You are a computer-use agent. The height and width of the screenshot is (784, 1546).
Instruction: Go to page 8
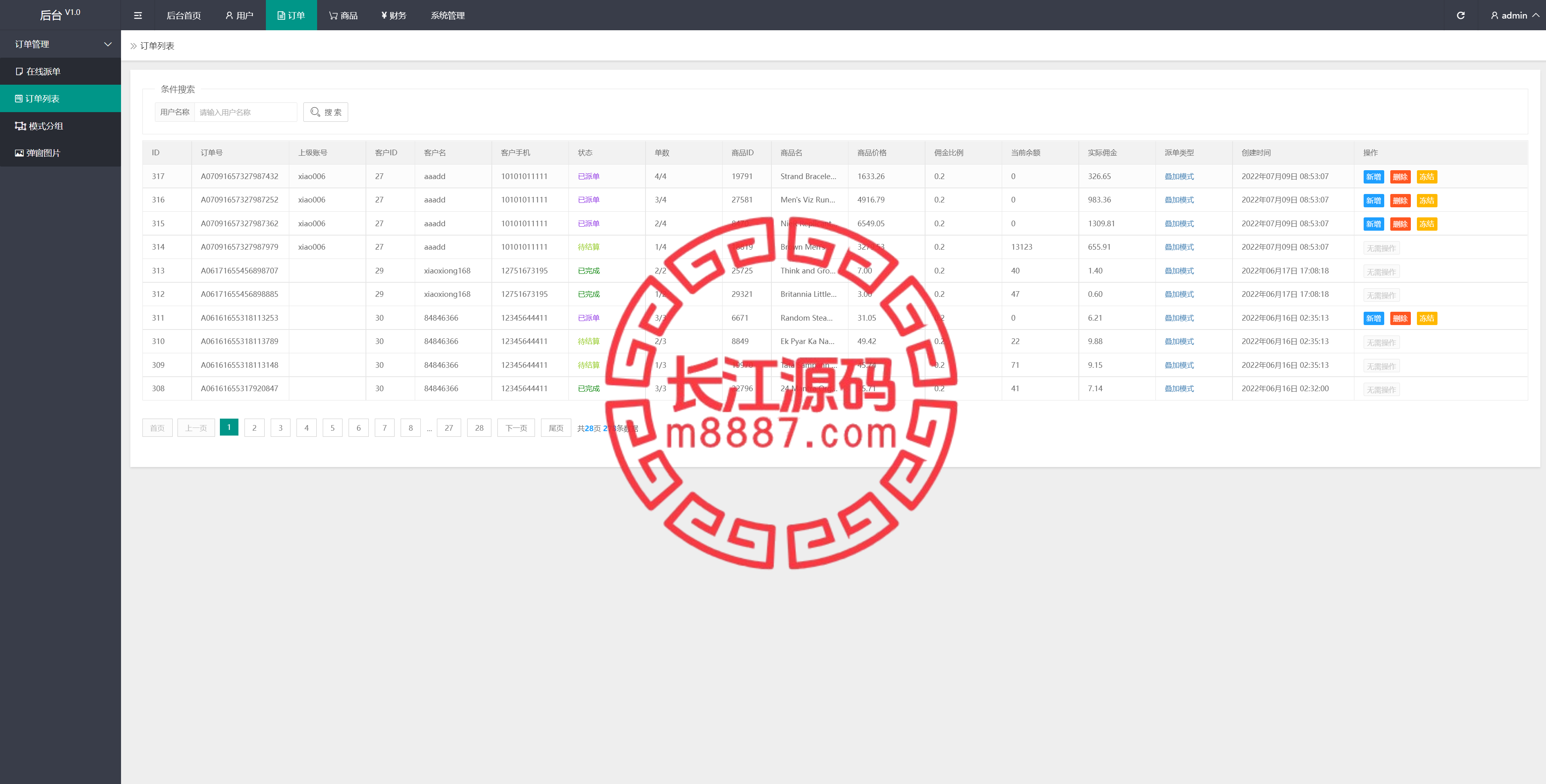coord(411,427)
